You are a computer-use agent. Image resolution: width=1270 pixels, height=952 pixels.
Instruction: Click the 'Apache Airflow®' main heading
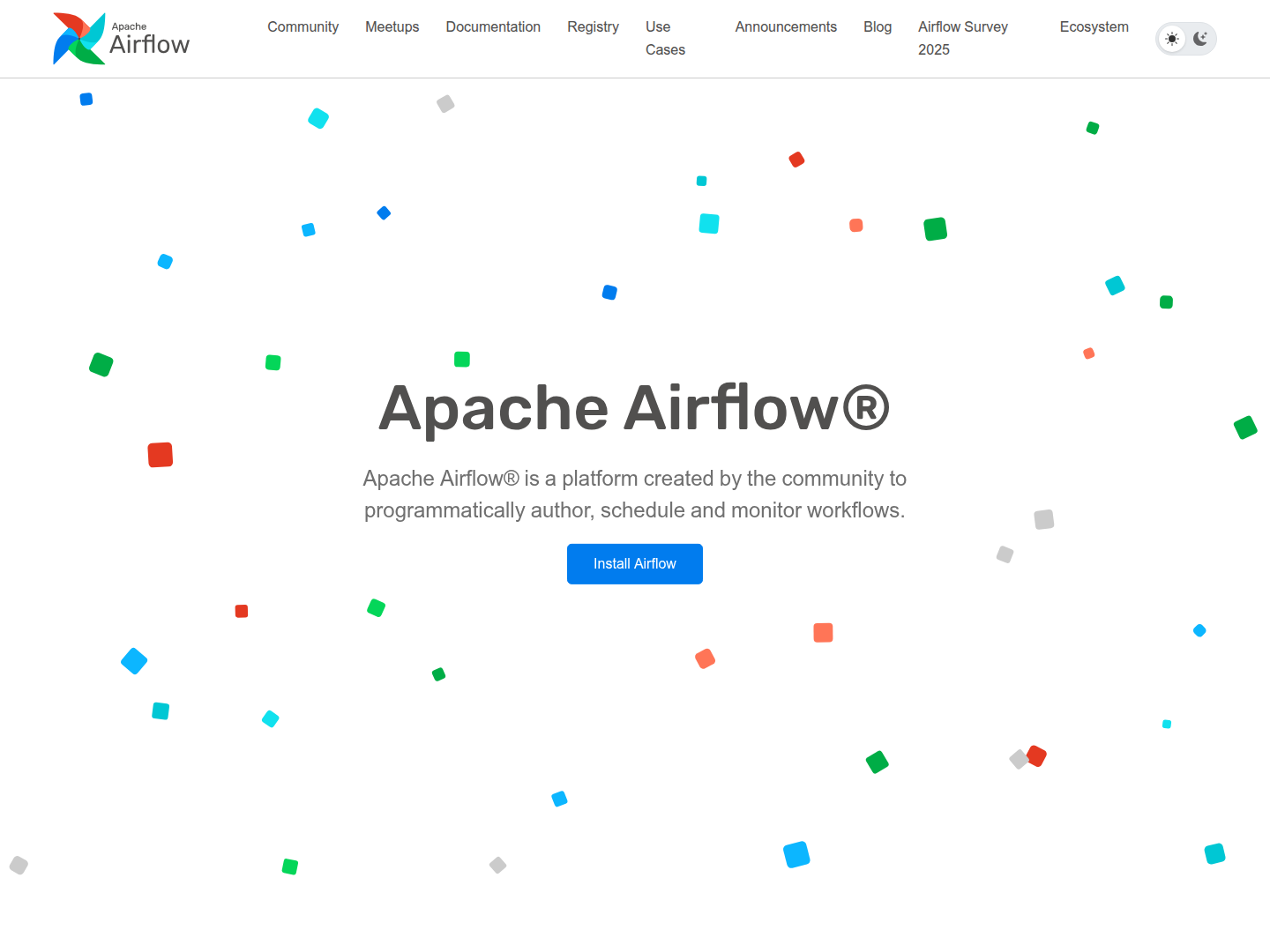coord(635,408)
